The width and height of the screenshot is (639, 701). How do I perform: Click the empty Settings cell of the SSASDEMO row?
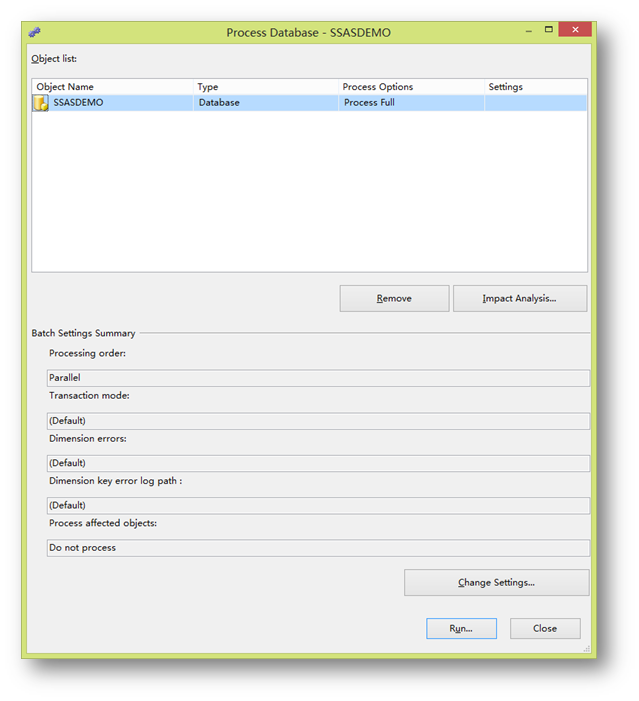(x=536, y=103)
